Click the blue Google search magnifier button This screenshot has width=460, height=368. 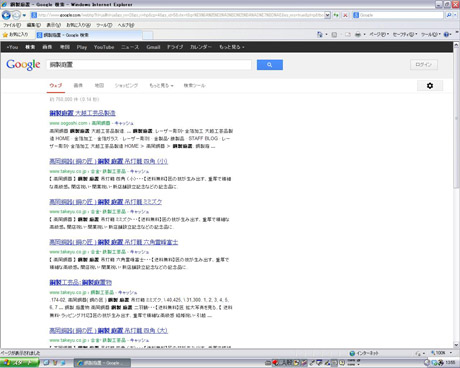click(270, 65)
